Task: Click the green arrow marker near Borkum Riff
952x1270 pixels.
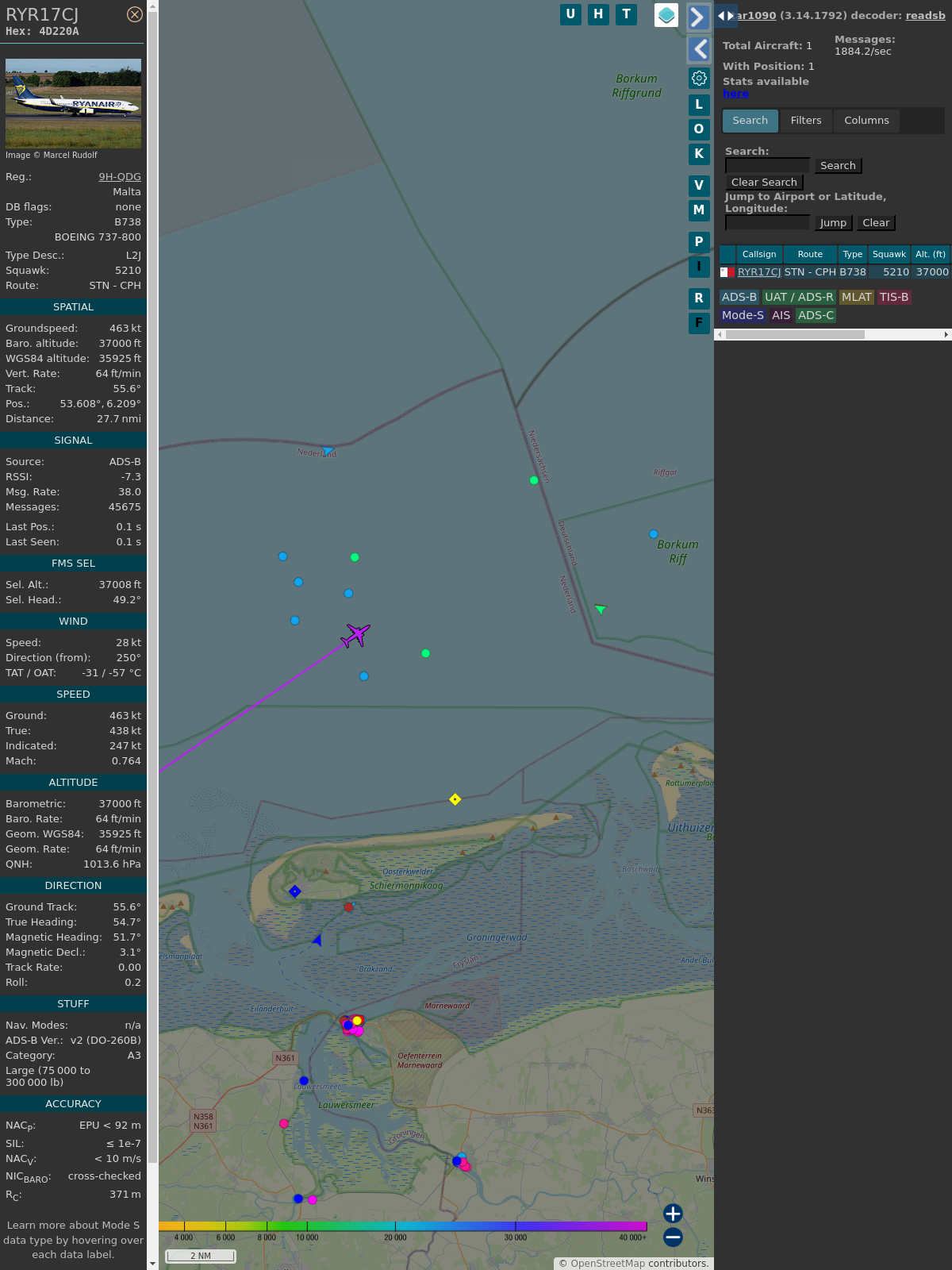Action: click(x=601, y=609)
